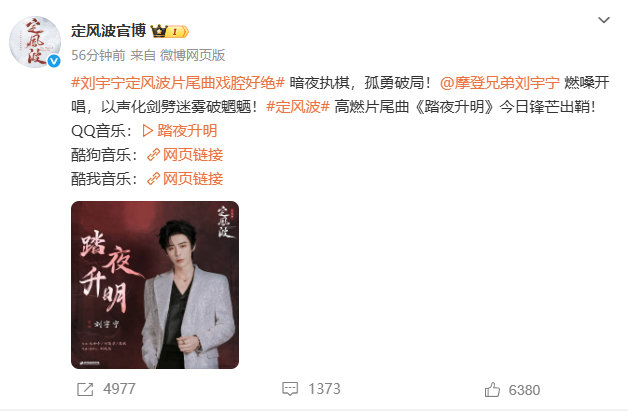
Task: Open the 酷我音乐 网页链接
Action: [185, 179]
